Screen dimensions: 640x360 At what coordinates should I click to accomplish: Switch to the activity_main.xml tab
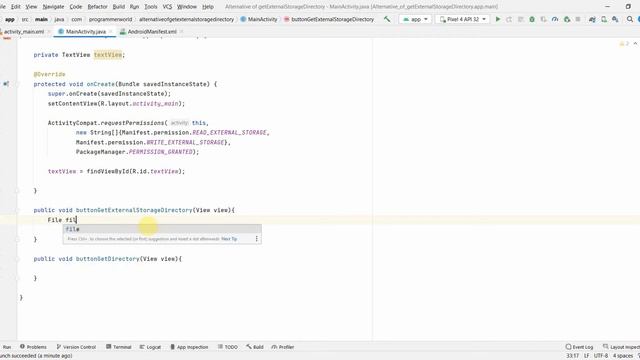23,31
